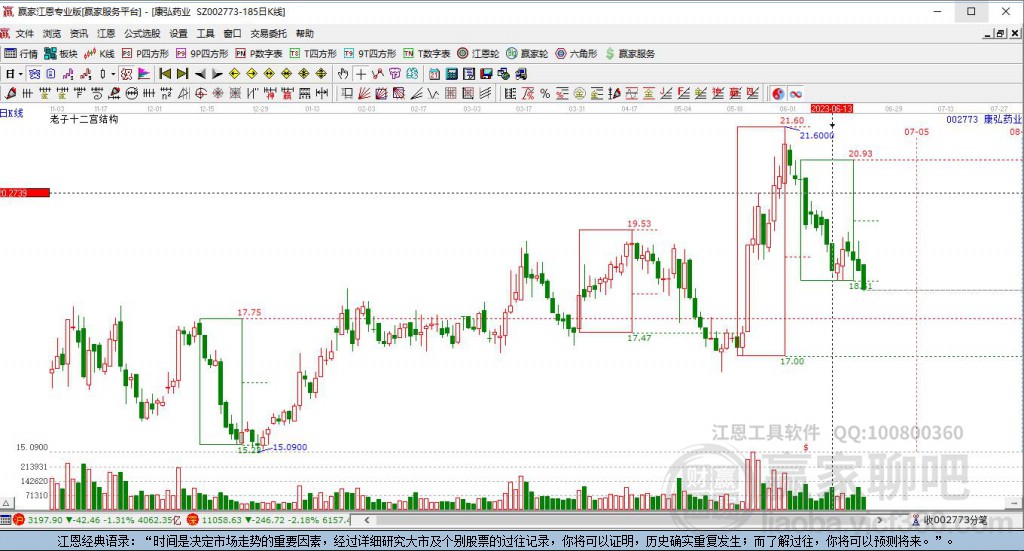This screenshot has width=1024, height=551.
Task: Open the 日 period dropdown
Action: coord(13,74)
